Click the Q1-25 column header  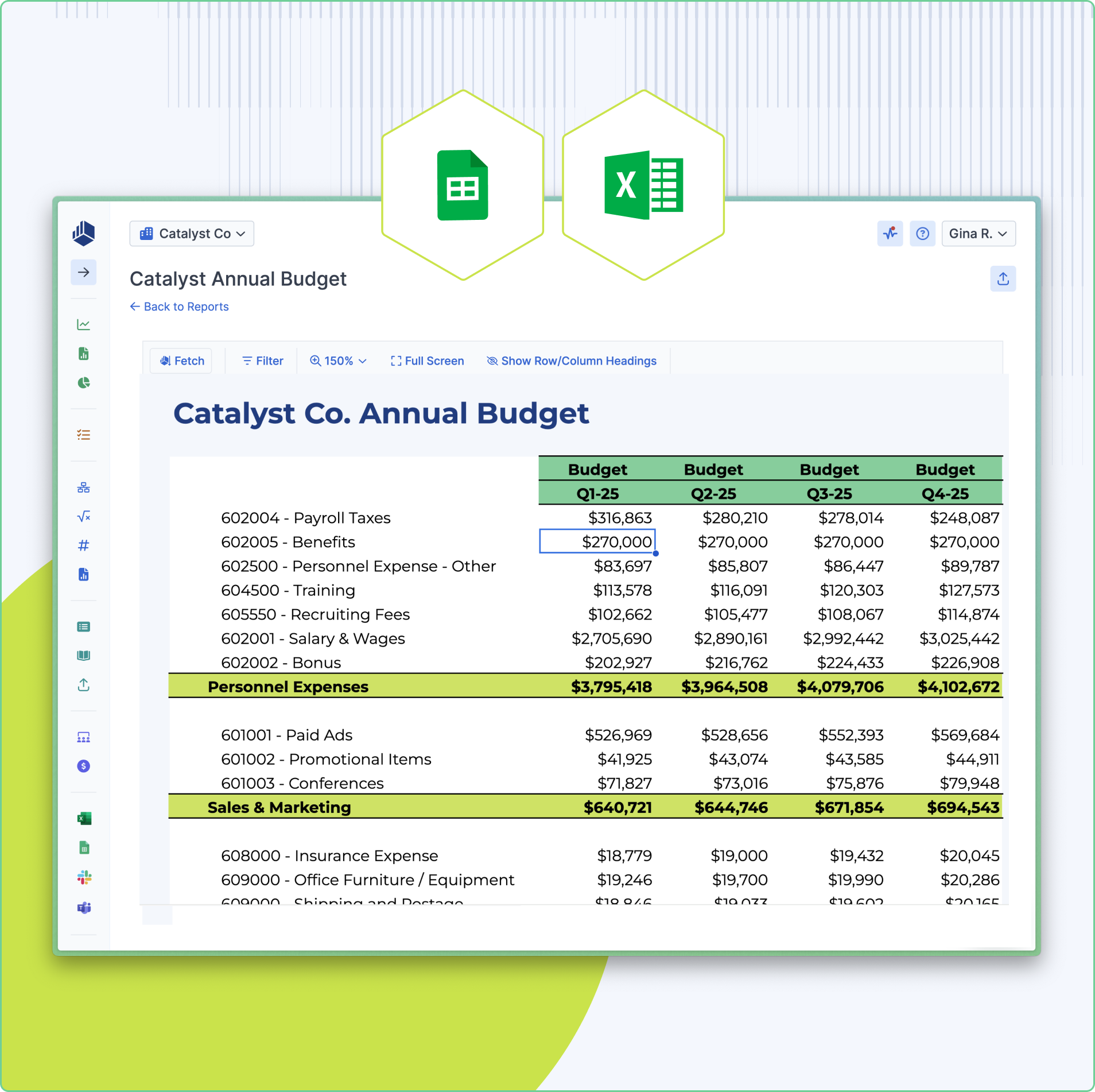[x=597, y=494]
